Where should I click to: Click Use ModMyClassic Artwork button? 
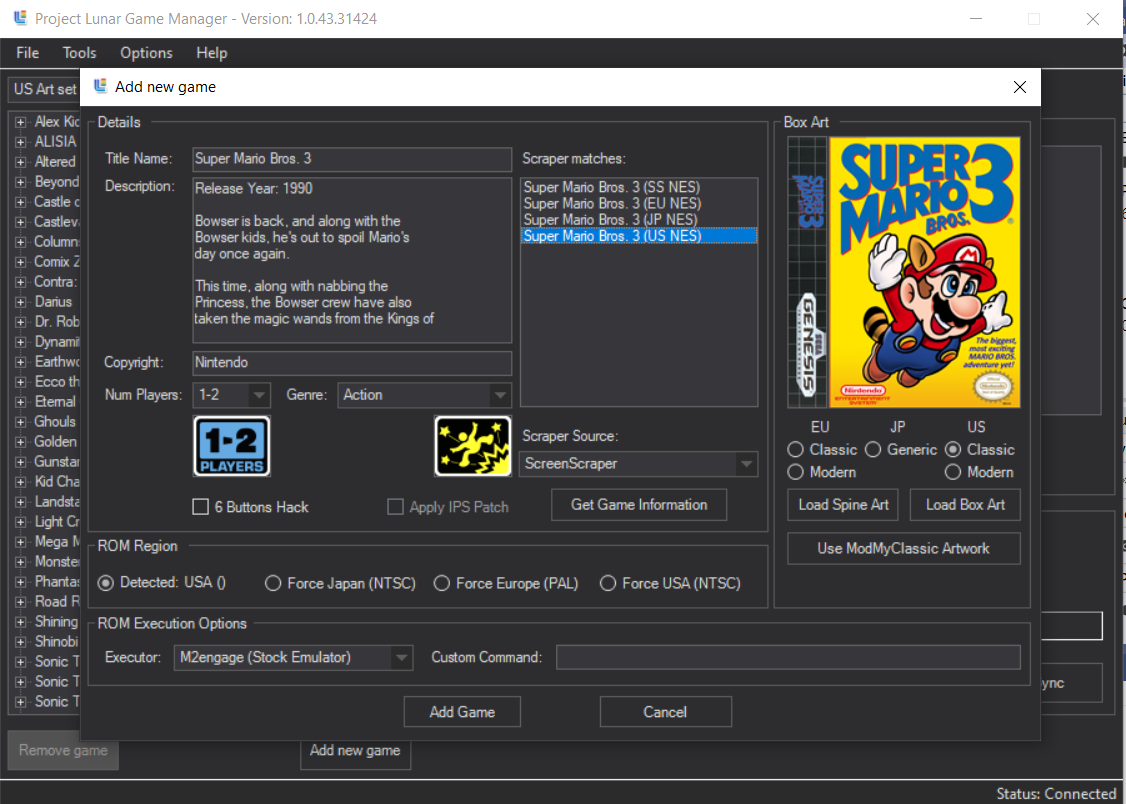pyautogui.click(x=903, y=548)
